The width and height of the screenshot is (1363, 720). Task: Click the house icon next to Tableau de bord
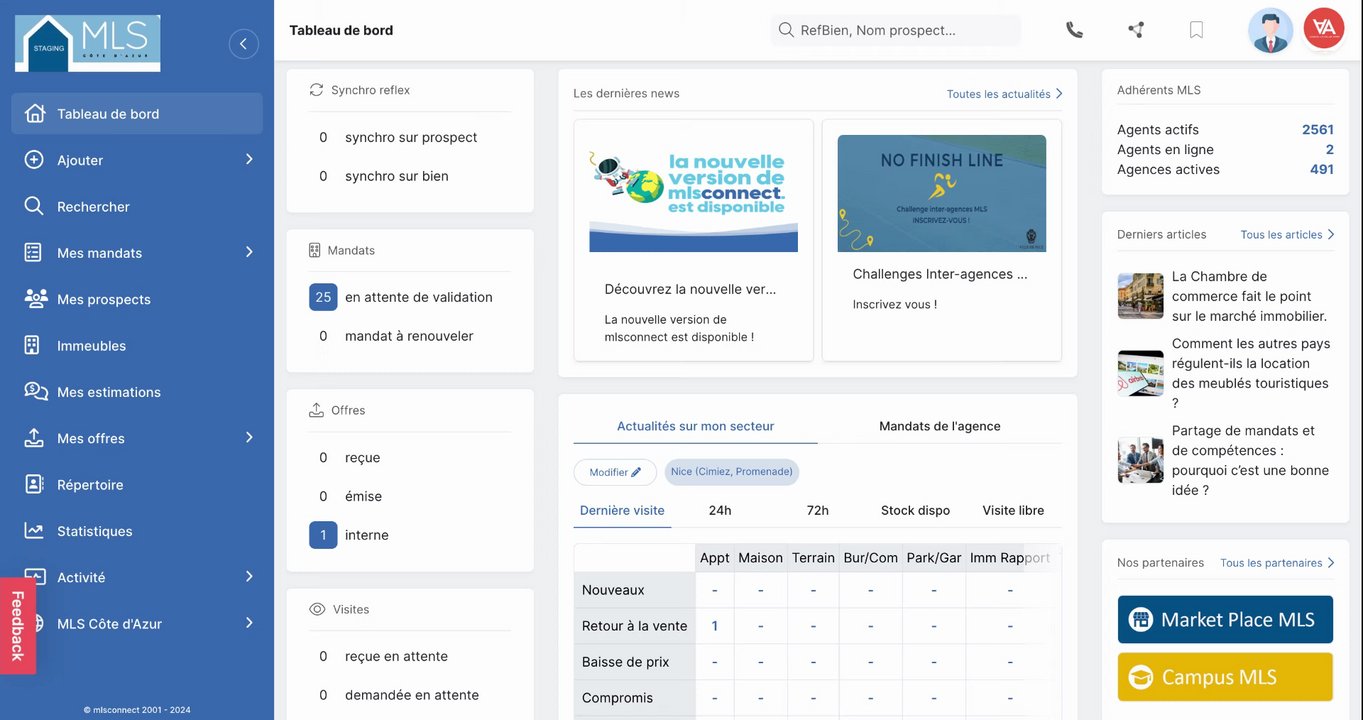[34, 113]
